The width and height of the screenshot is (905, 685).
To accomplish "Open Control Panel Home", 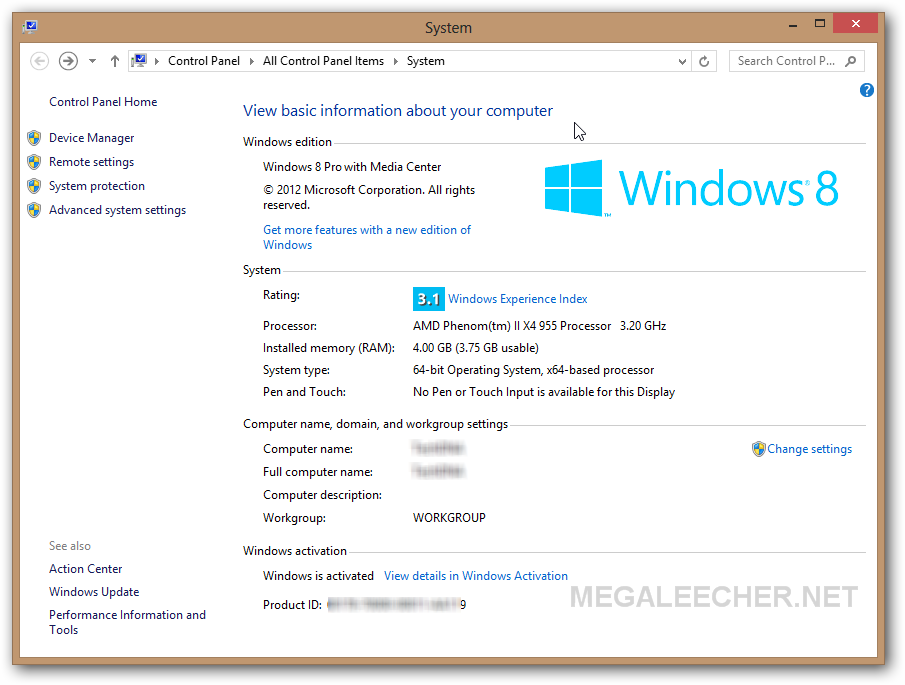I will click(x=103, y=102).
